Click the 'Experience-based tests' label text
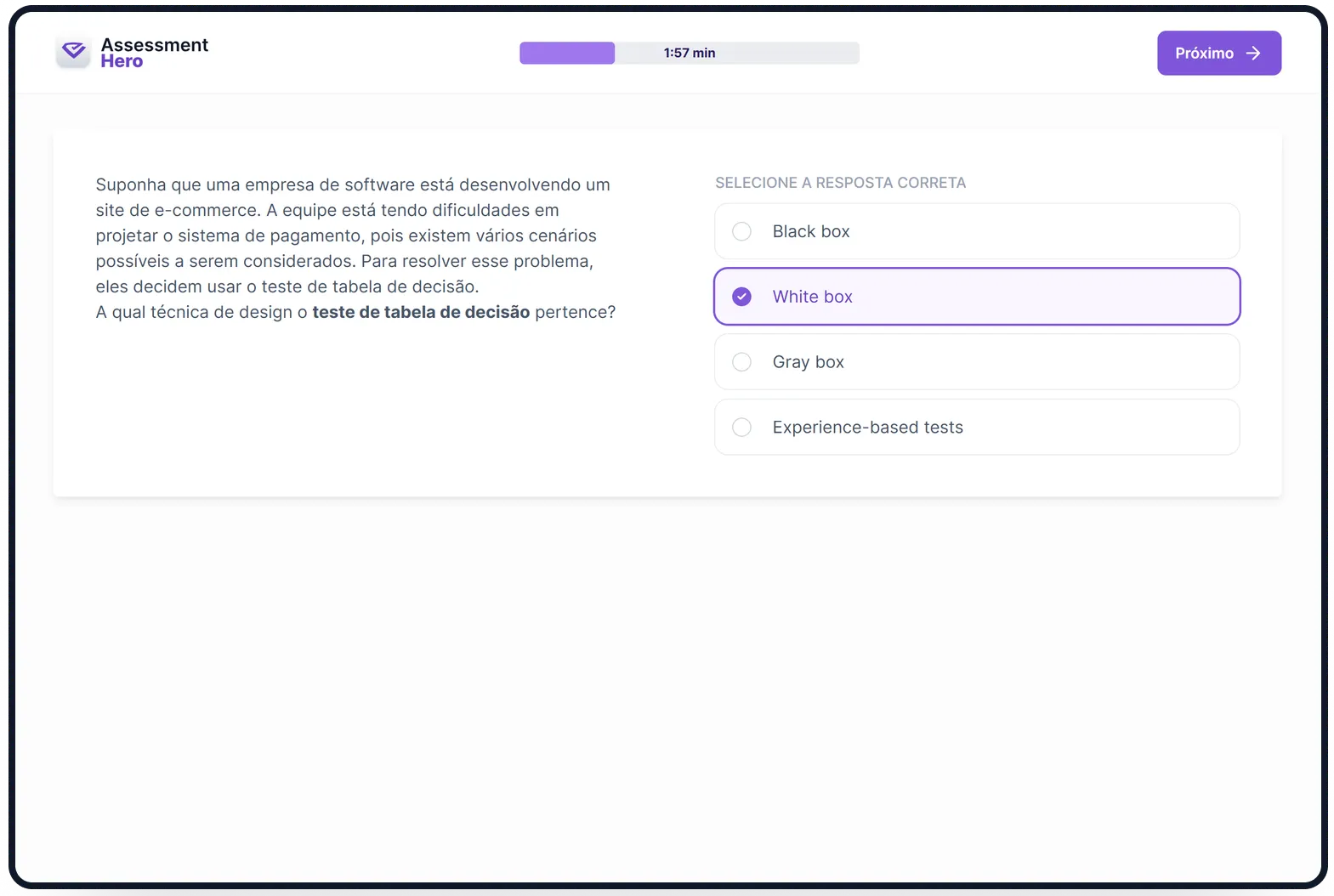This screenshot has height=896, width=1334. coord(867,427)
